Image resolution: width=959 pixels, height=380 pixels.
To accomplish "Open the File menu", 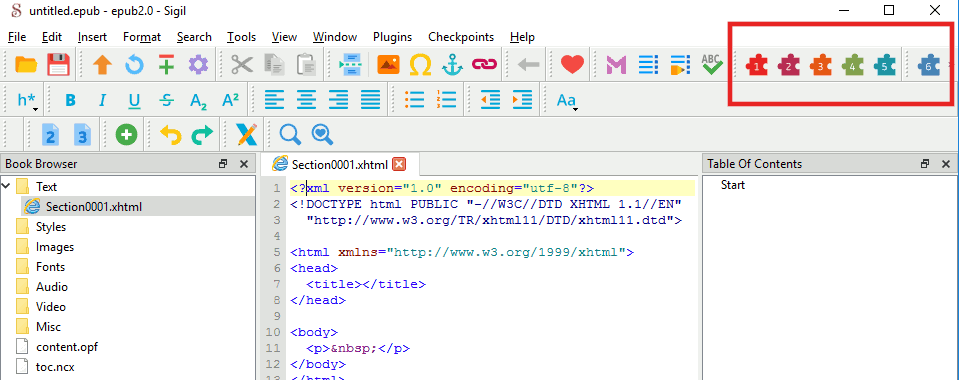I will click(17, 37).
